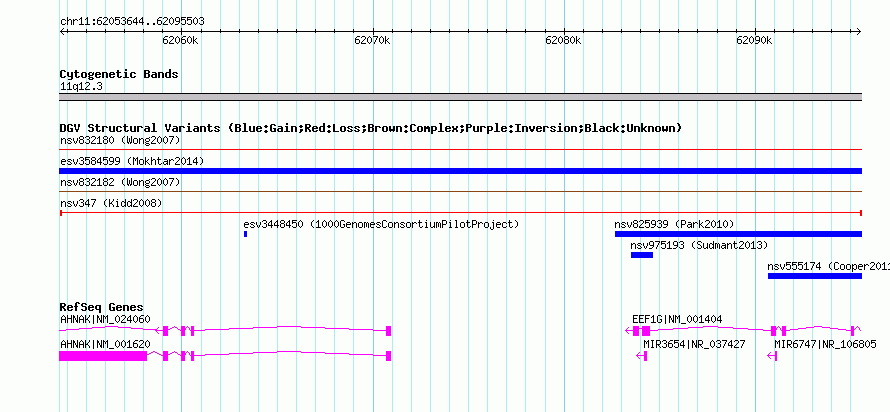
Task: Click the large magenta AHNAK NM_001620 exon block
Action: [103, 356]
